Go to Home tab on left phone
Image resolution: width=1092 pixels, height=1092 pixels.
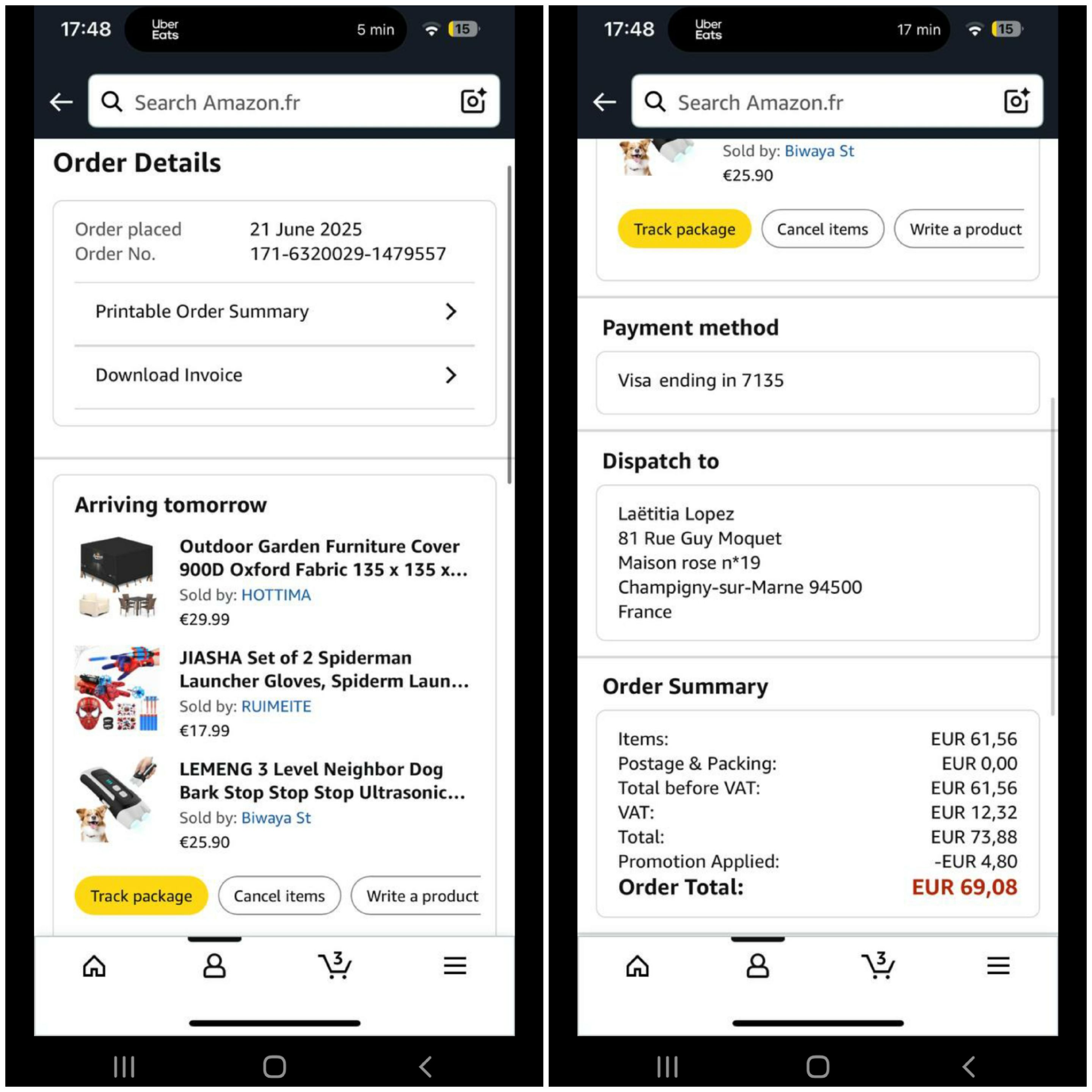point(94,966)
